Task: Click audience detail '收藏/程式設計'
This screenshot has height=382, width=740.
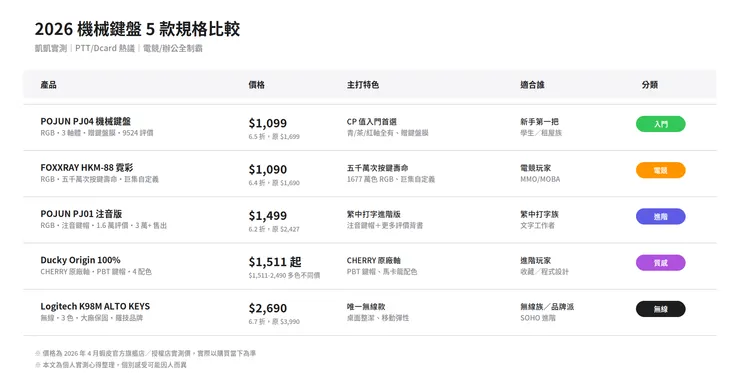Action: tap(545, 272)
